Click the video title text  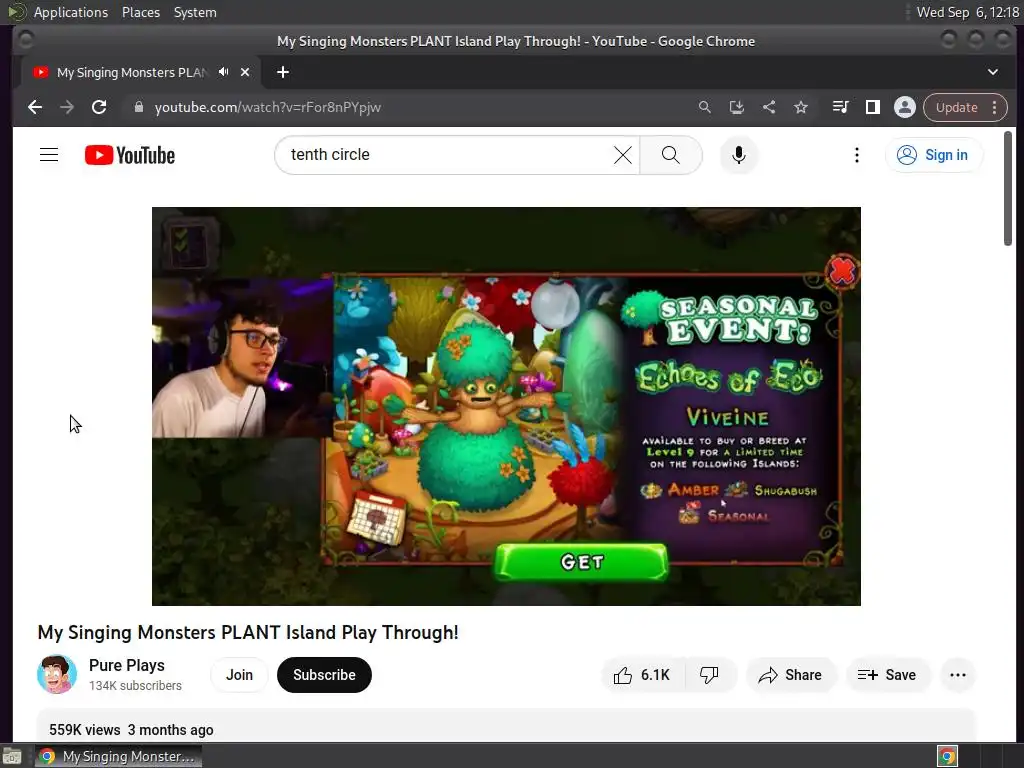pos(248,632)
